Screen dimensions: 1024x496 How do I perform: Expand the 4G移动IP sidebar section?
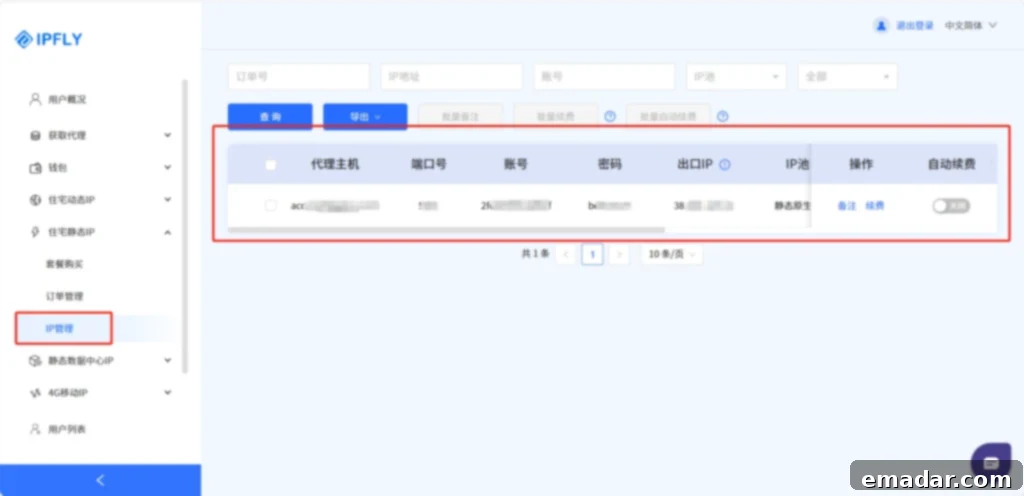coord(168,393)
